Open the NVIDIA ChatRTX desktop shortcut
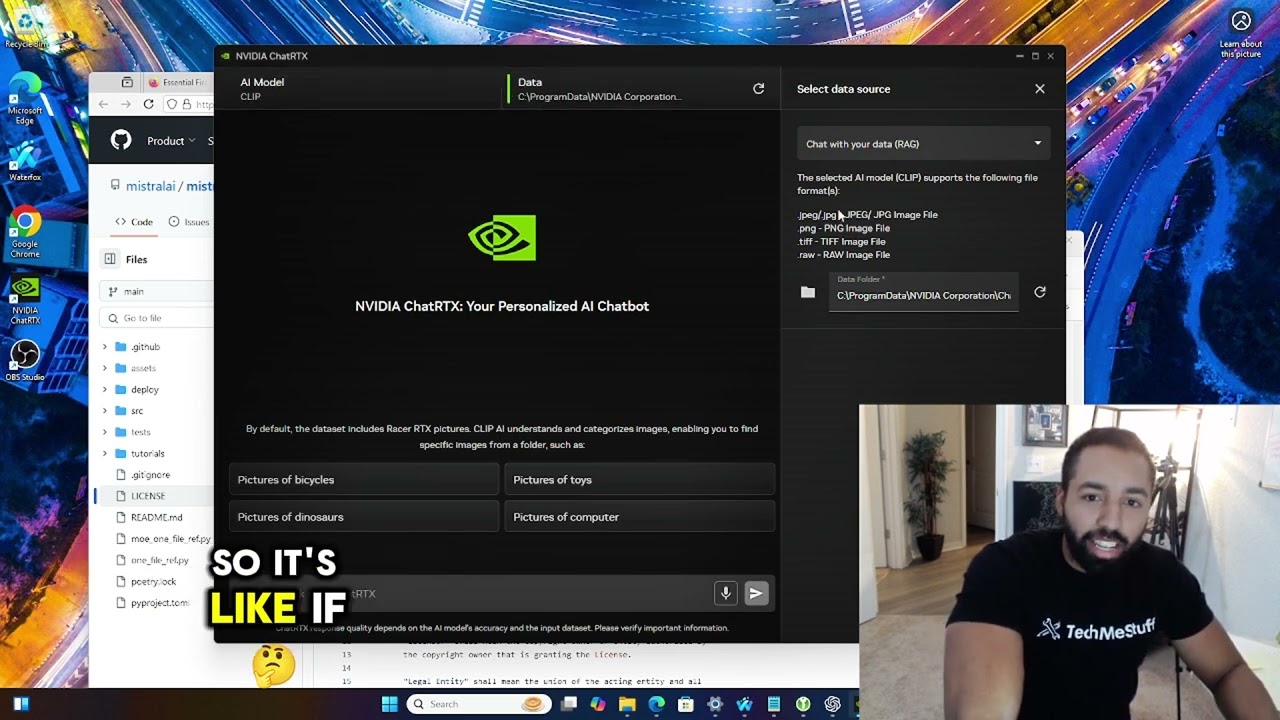 click(x=25, y=300)
